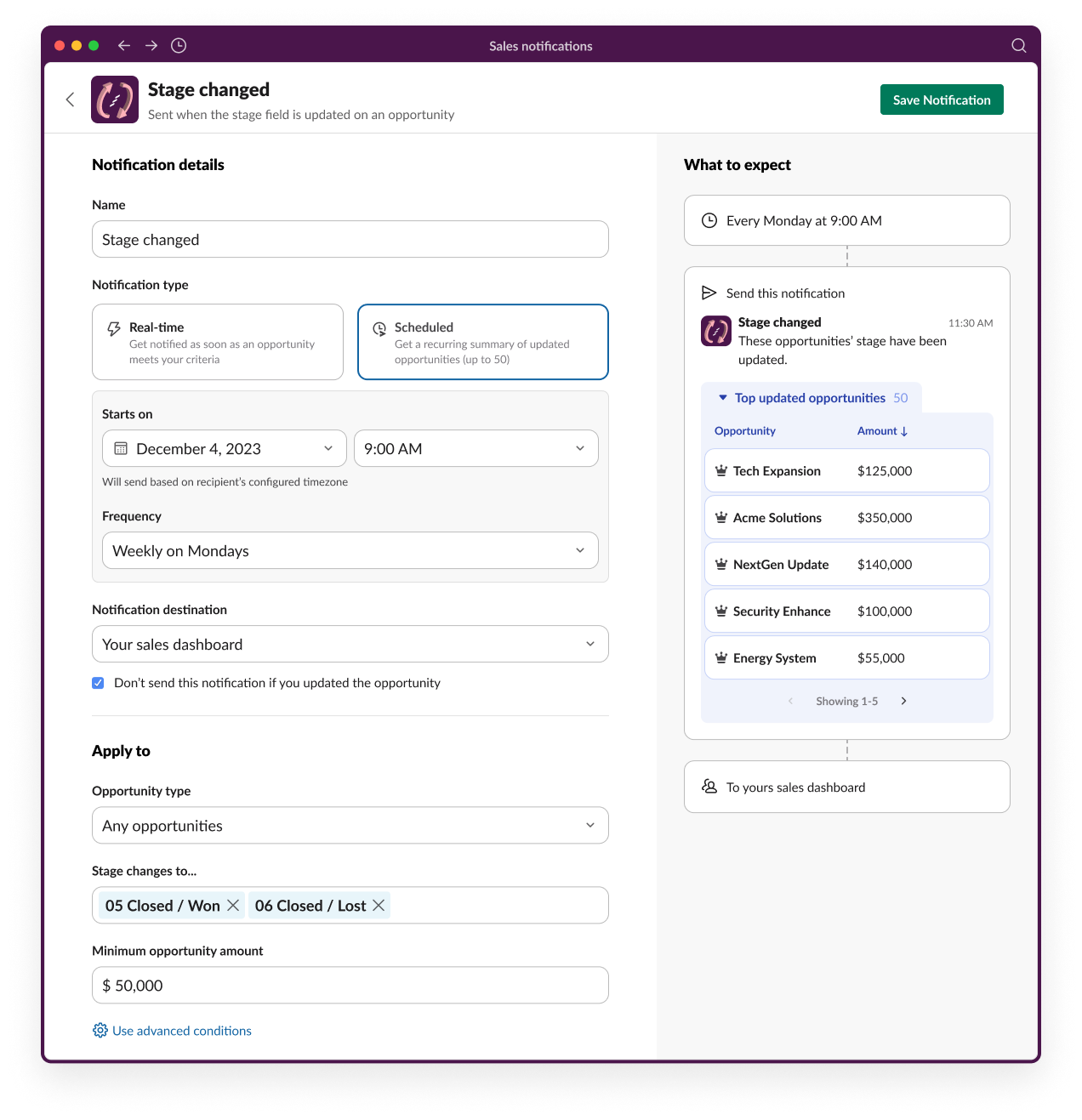Select the Scheduled notification type
Screen dimensions: 1082x1120
coord(482,342)
